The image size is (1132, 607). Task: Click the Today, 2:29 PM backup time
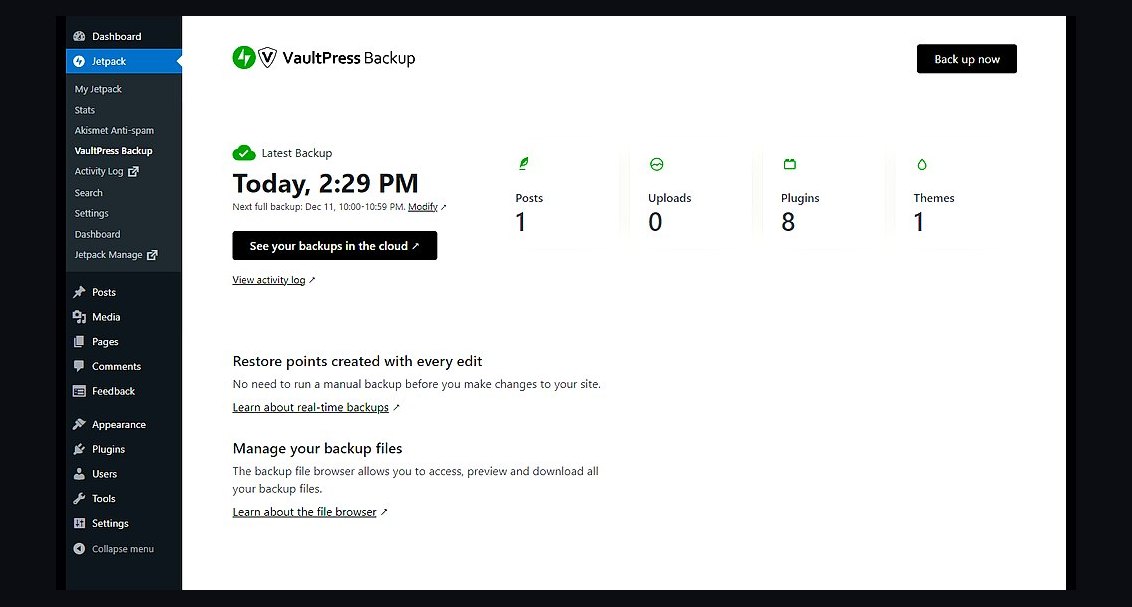325,183
